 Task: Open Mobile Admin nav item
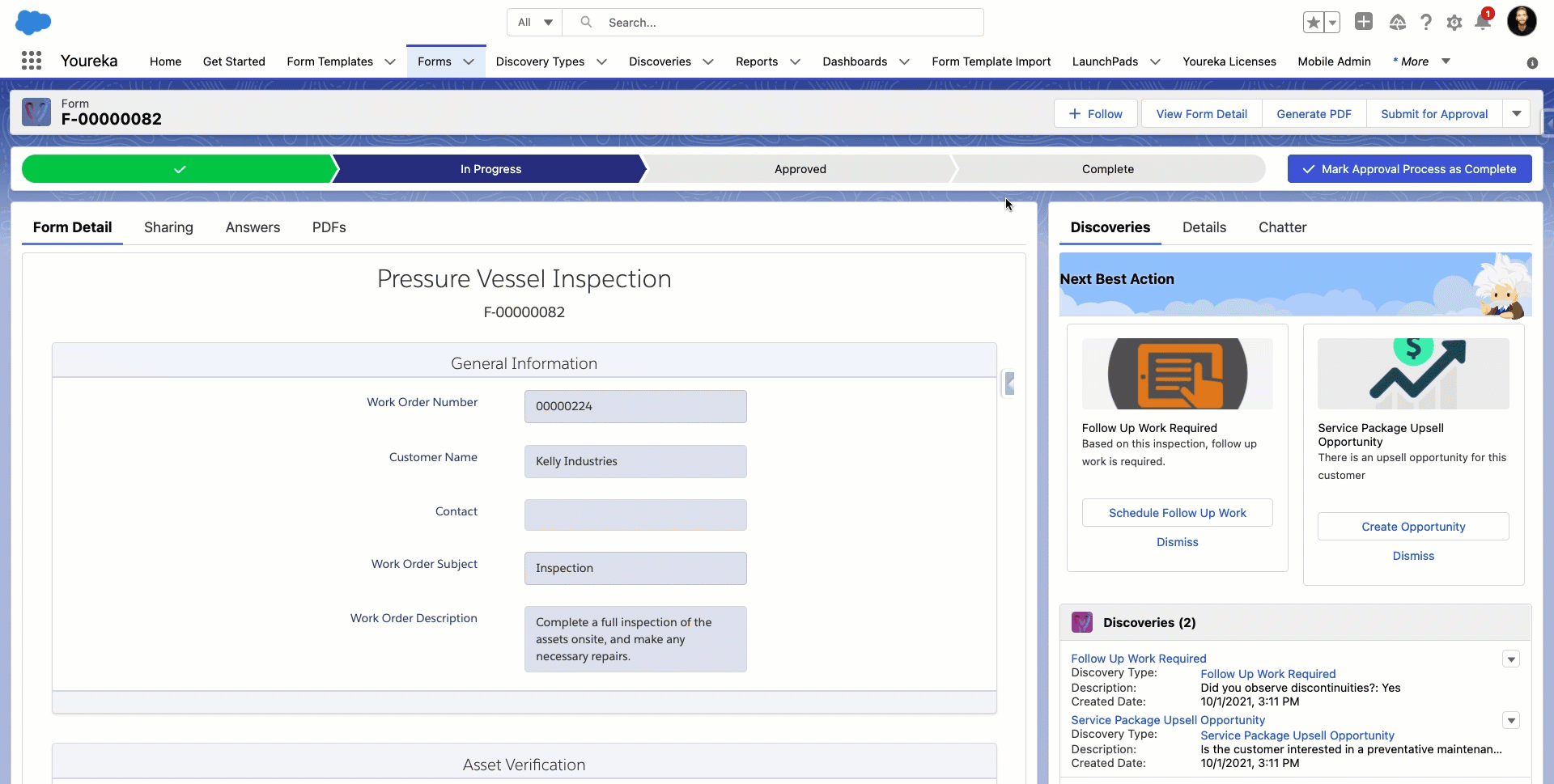[1334, 61]
